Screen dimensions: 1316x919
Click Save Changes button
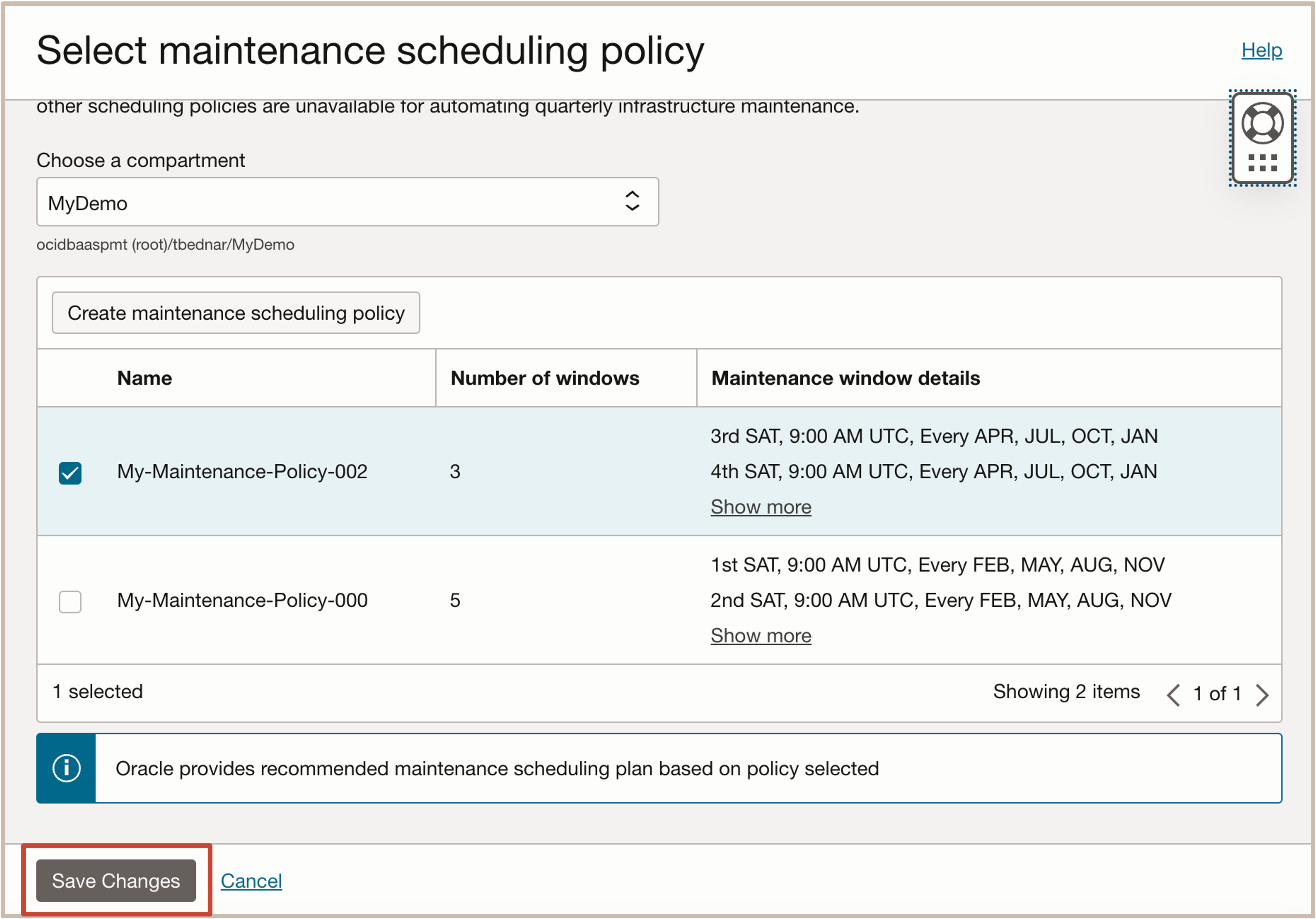(116, 881)
